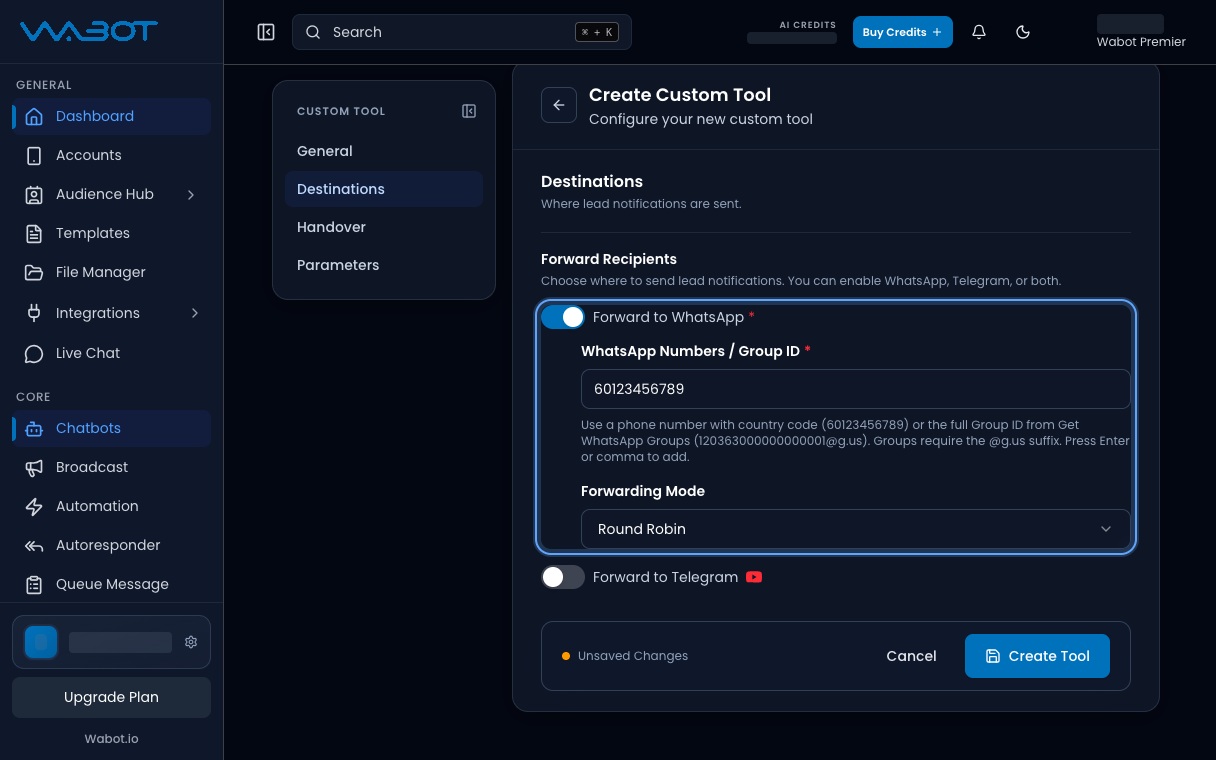Toggle dark mode moon icon
This screenshot has height=760, width=1216.
[1023, 32]
